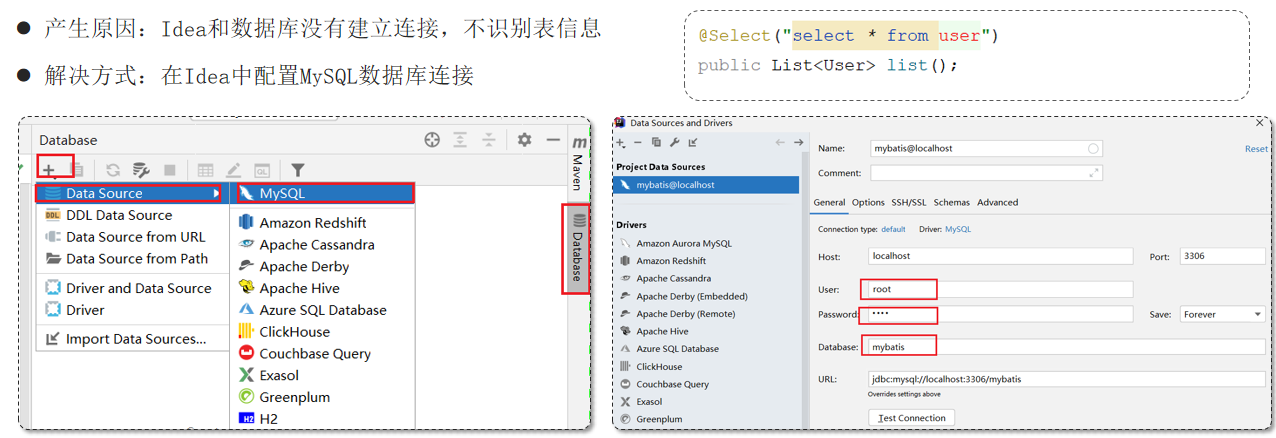Click the Name field mybatis@localhost
Viewport: 1276px width, 438px height.
(986, 148)
